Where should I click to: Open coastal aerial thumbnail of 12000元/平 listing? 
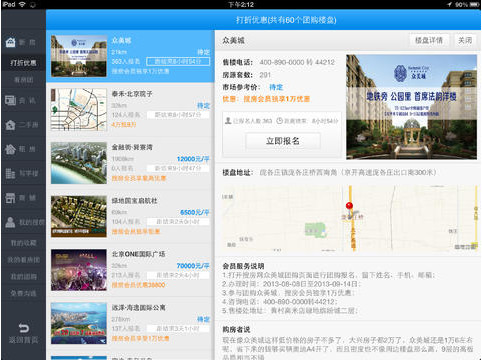tap(79, 163)
